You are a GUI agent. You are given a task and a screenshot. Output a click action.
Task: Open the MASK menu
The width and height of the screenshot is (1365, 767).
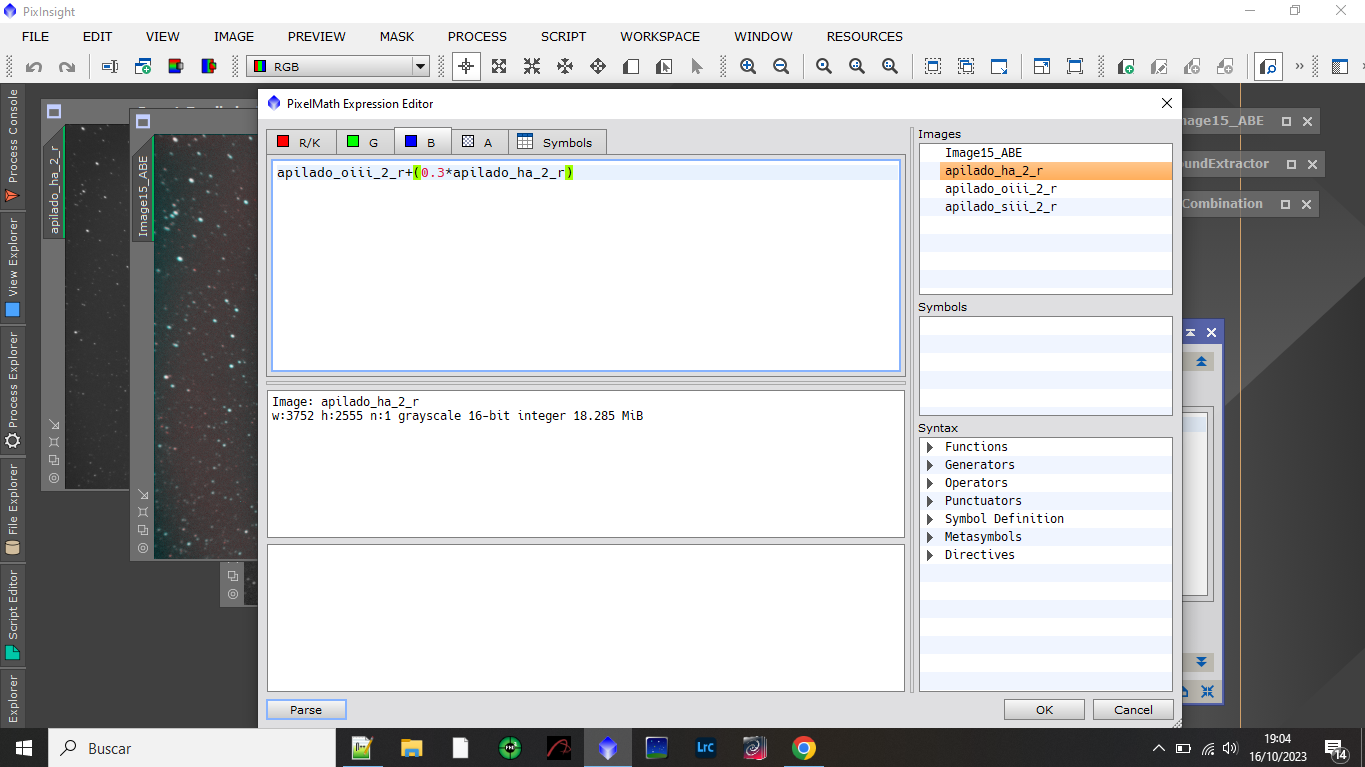[397, 36]
